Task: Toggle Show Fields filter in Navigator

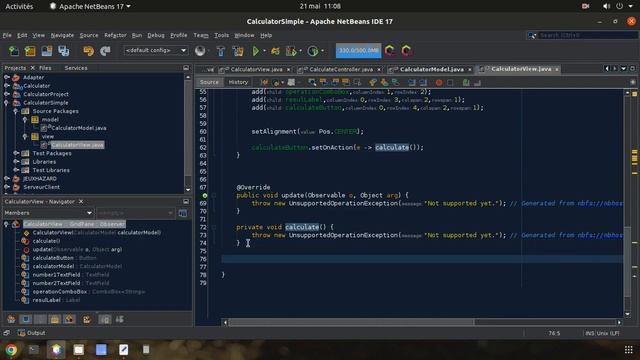Action: [x=26, y=319]
